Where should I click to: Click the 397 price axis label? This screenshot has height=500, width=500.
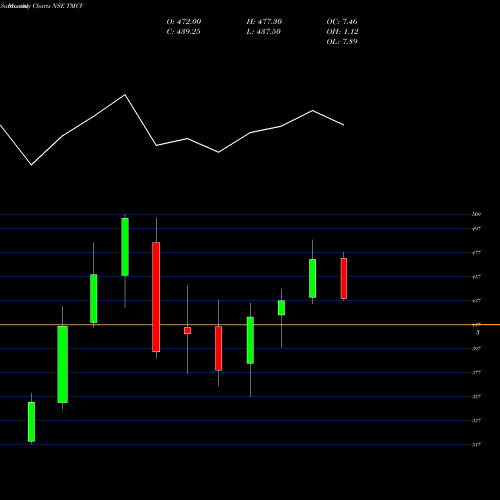pos(476,349)
